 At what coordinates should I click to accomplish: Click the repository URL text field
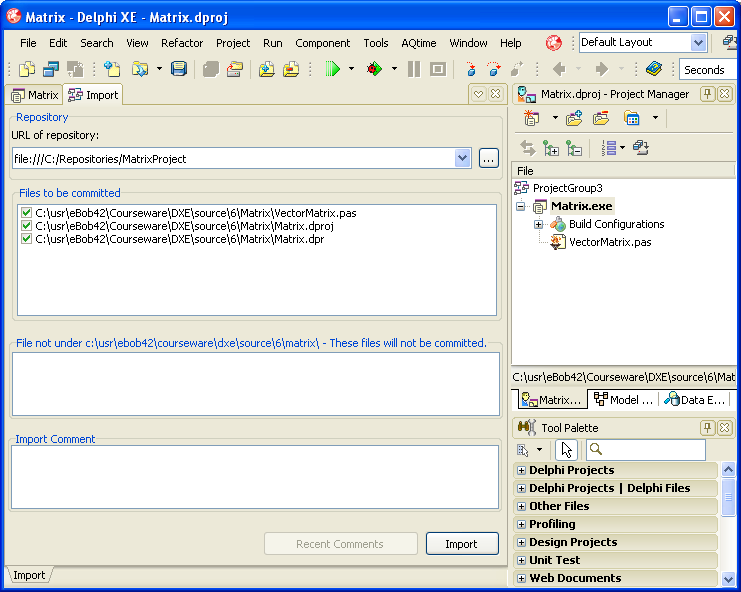234,158
